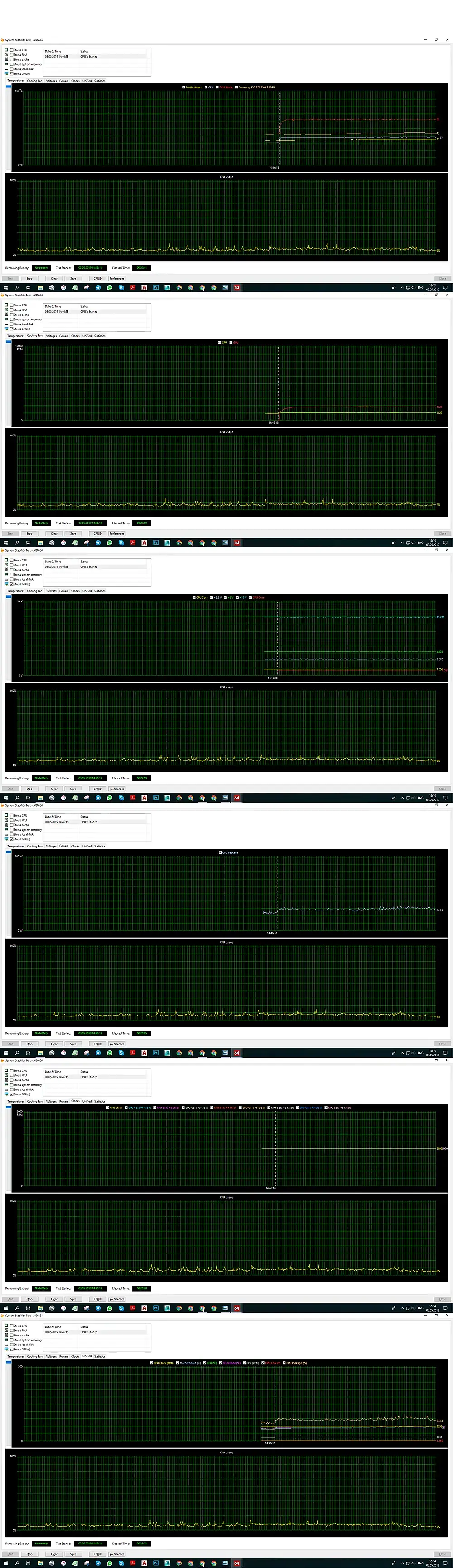The height and width of the screenshot is (1568, 453).
Task: Click search magnifier in the 15:13 taskbar
Action: click(17, 287)
